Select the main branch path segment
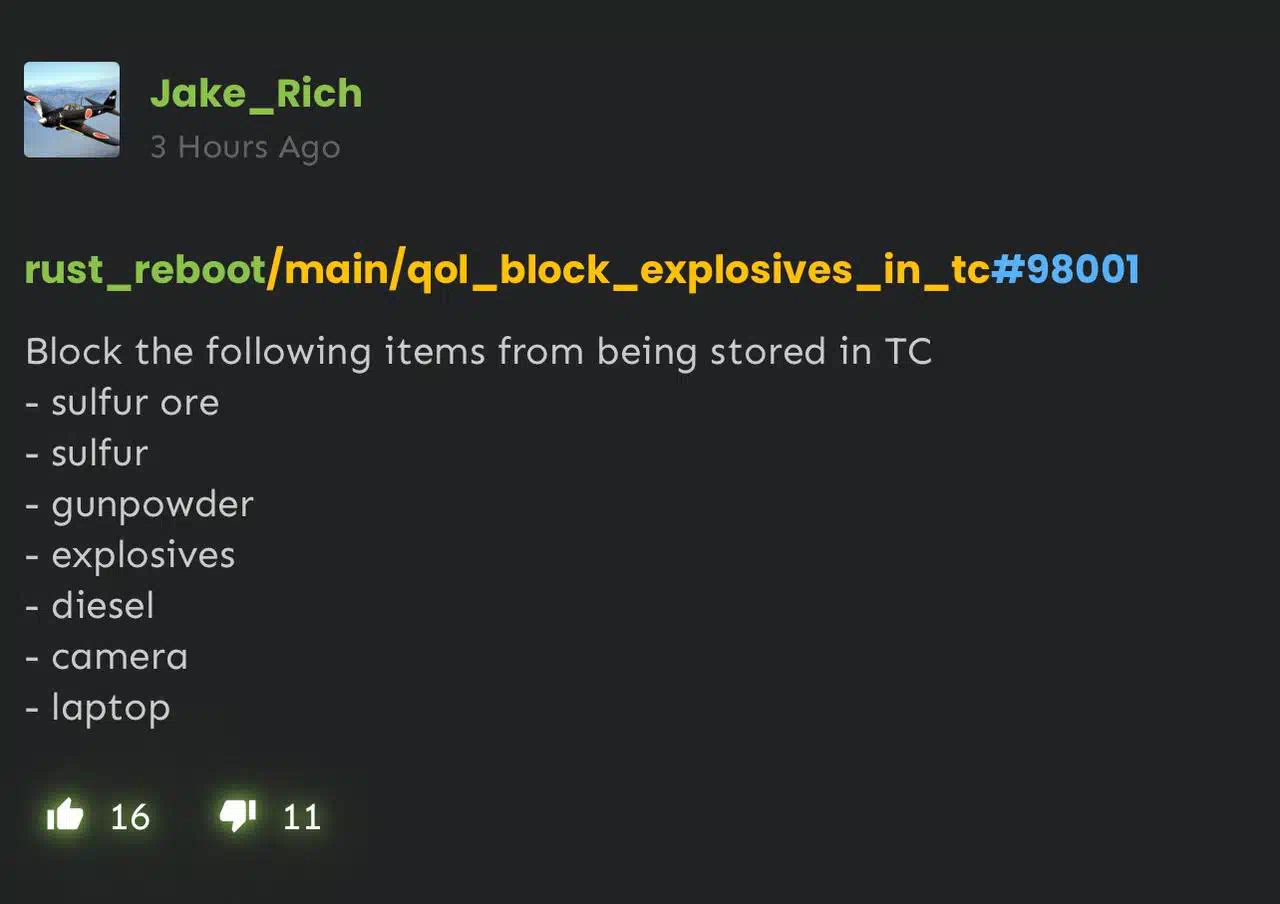The image size is (1280, 904). click(335, 270)
